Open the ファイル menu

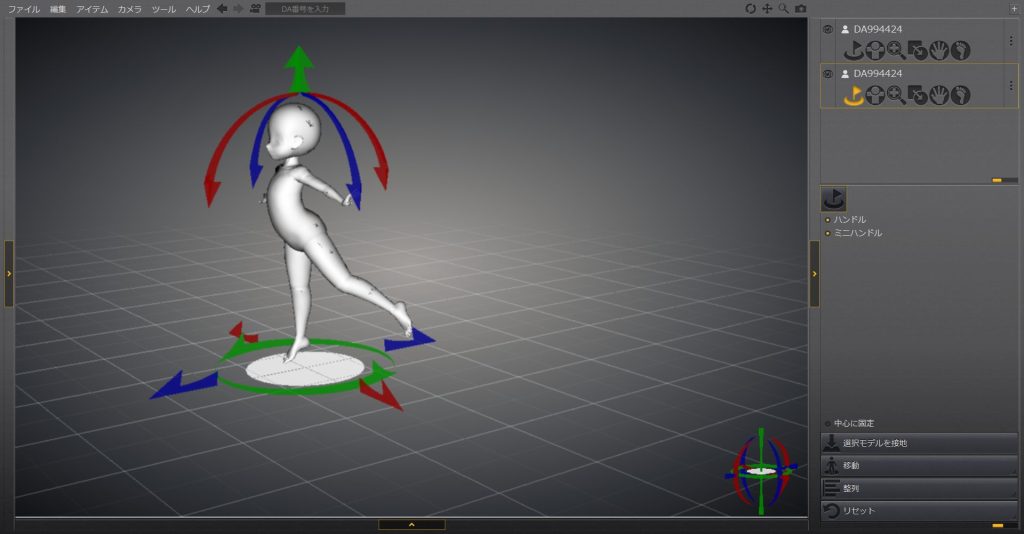24,9
